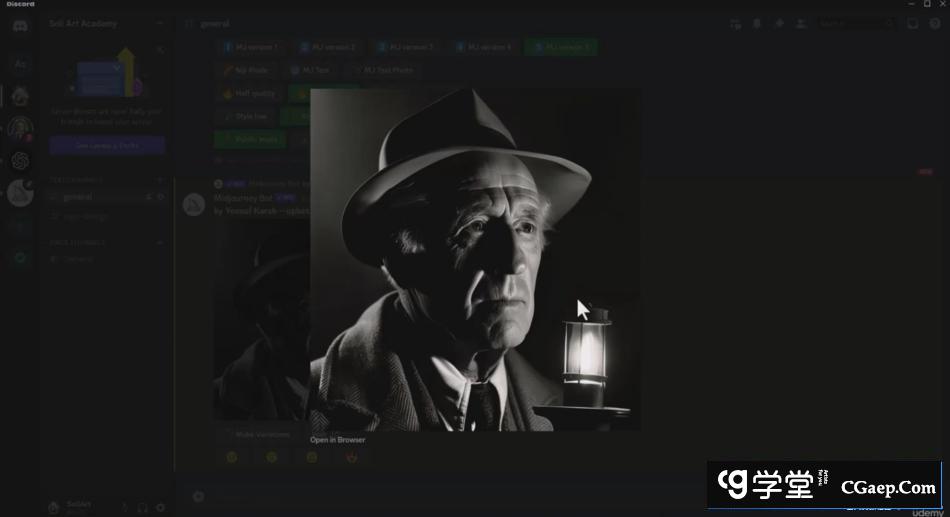Toggle the member list icon
Viewport: 950px width, 517px height.
click(x=801, y=23)
